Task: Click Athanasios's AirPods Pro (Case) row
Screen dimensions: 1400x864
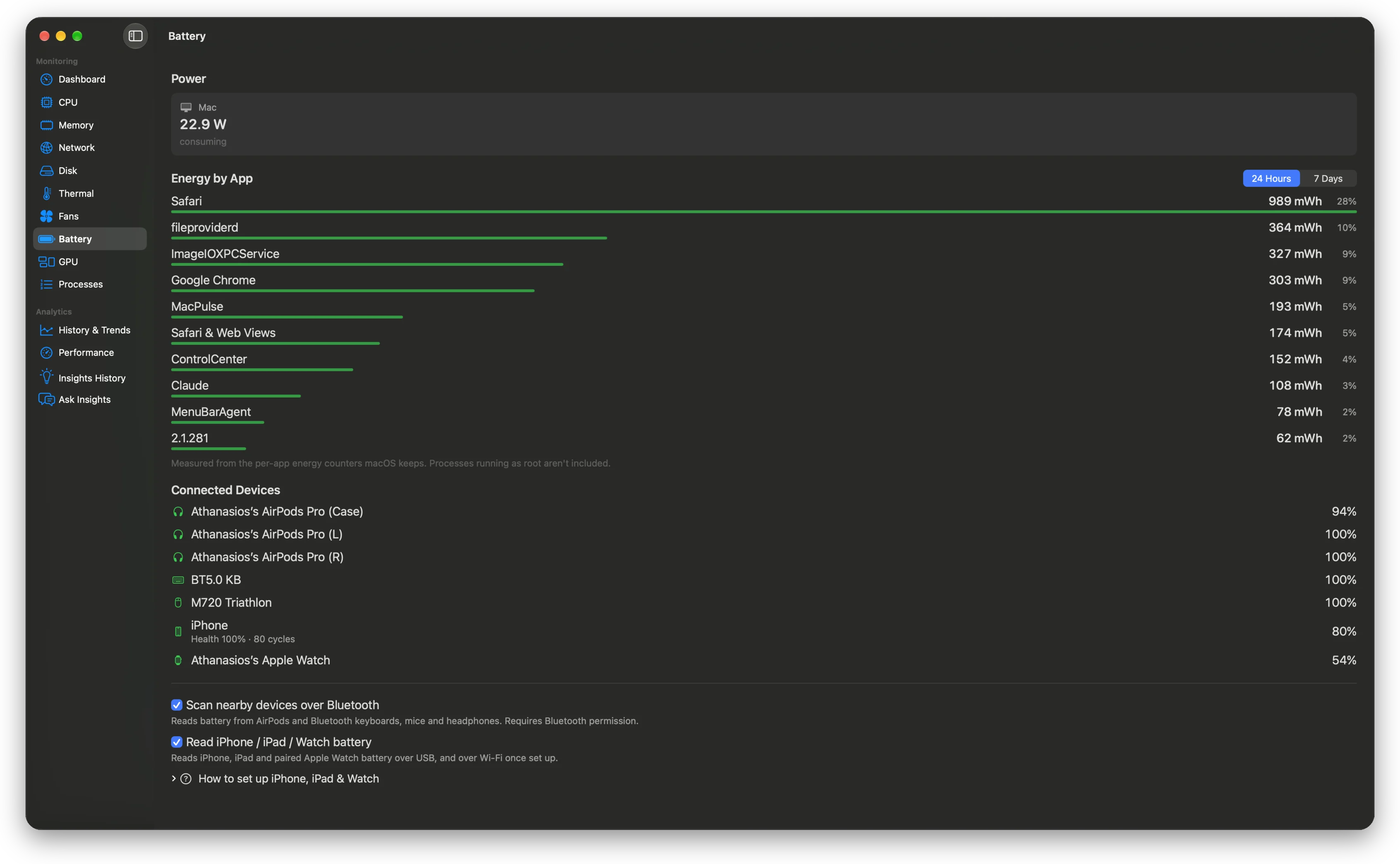Action: coord(764,512)
